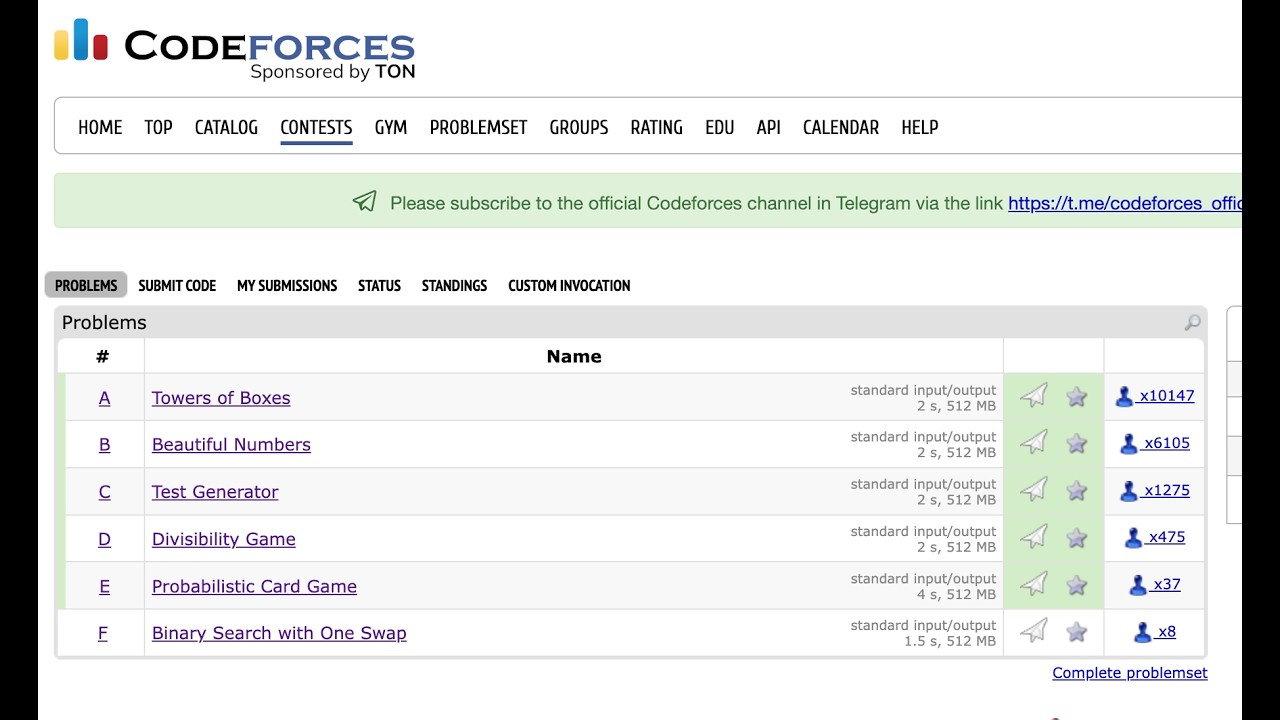Open GROUPS in main navigation

tap(579, 127)
